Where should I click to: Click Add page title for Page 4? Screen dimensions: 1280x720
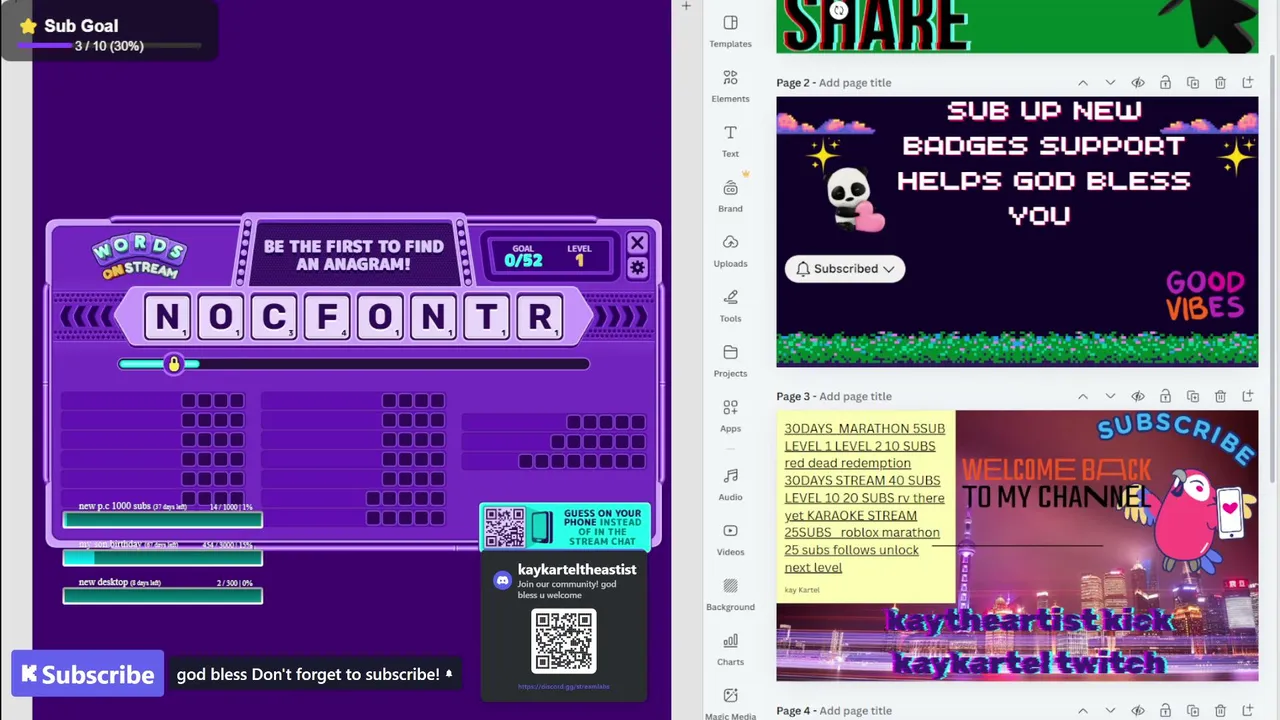tap(855, 711)
